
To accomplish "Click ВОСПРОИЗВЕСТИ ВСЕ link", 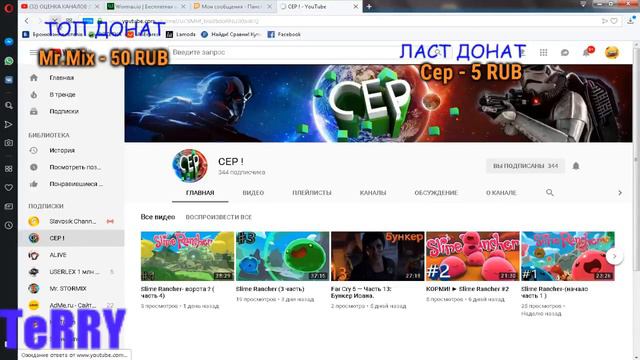I will pos(218,217).
